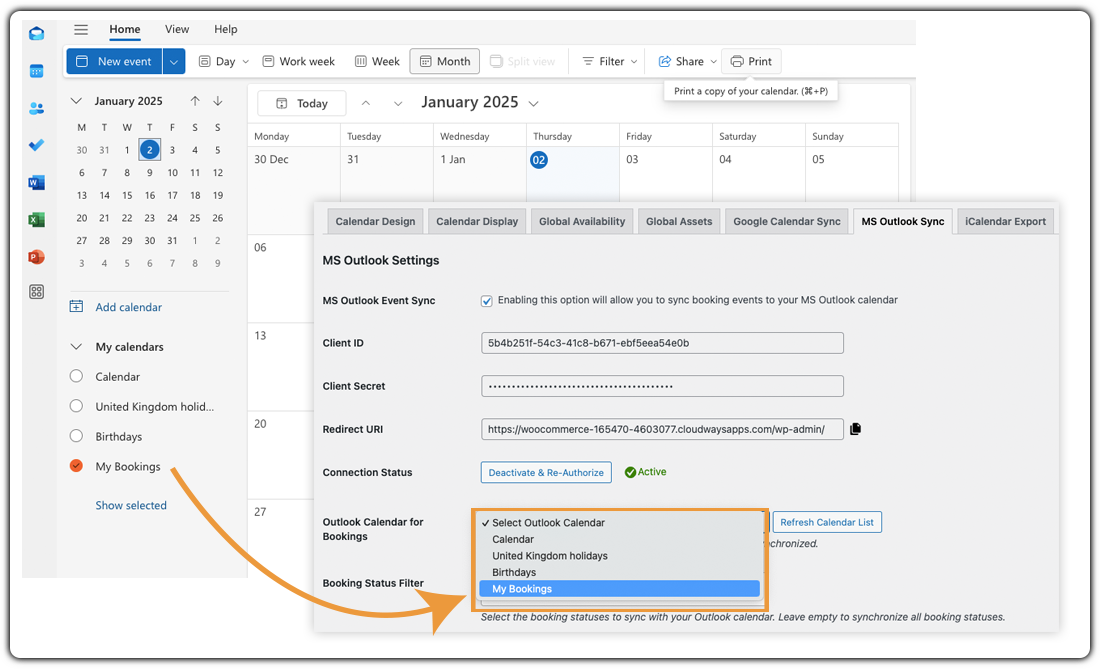Viewport: 1100px width, 669px height.
Task: Click the Split view toolbar item
Action: click(x=523, y=61)
